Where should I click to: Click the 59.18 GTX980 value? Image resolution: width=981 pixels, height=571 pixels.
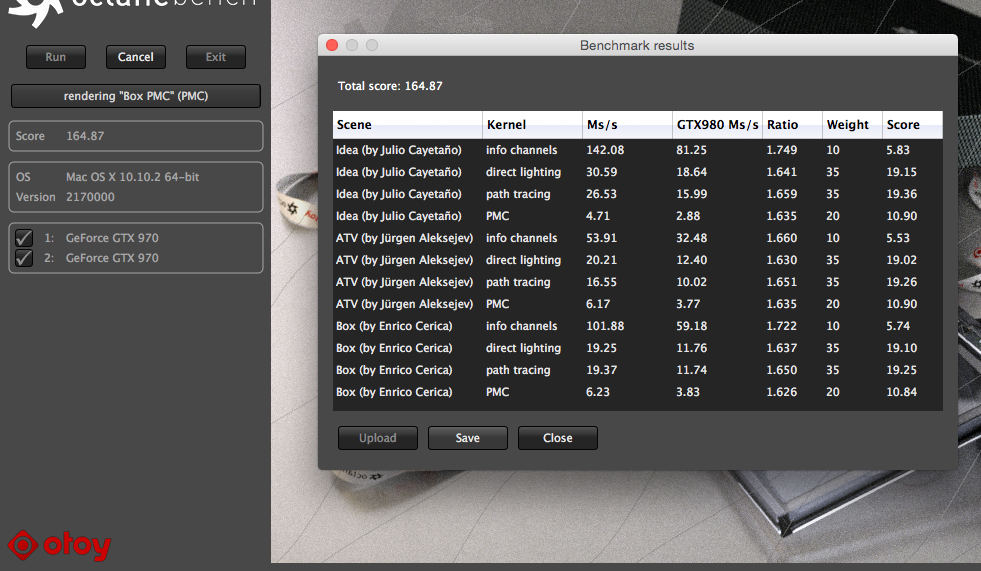[x=691, y=326]
